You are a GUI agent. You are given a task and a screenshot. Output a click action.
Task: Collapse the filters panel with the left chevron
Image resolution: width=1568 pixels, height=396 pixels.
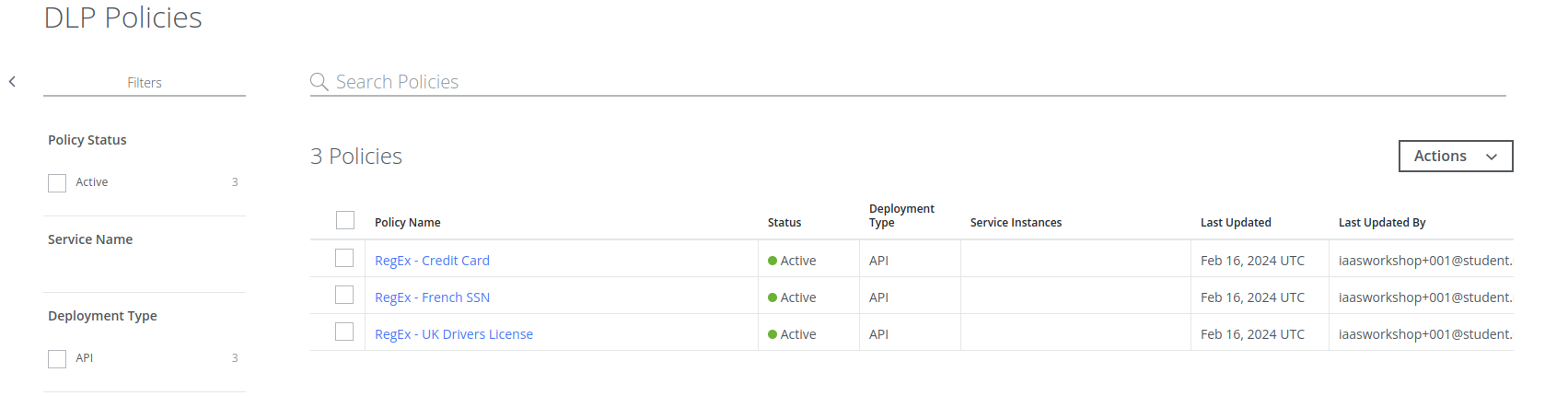coord(13,82)
